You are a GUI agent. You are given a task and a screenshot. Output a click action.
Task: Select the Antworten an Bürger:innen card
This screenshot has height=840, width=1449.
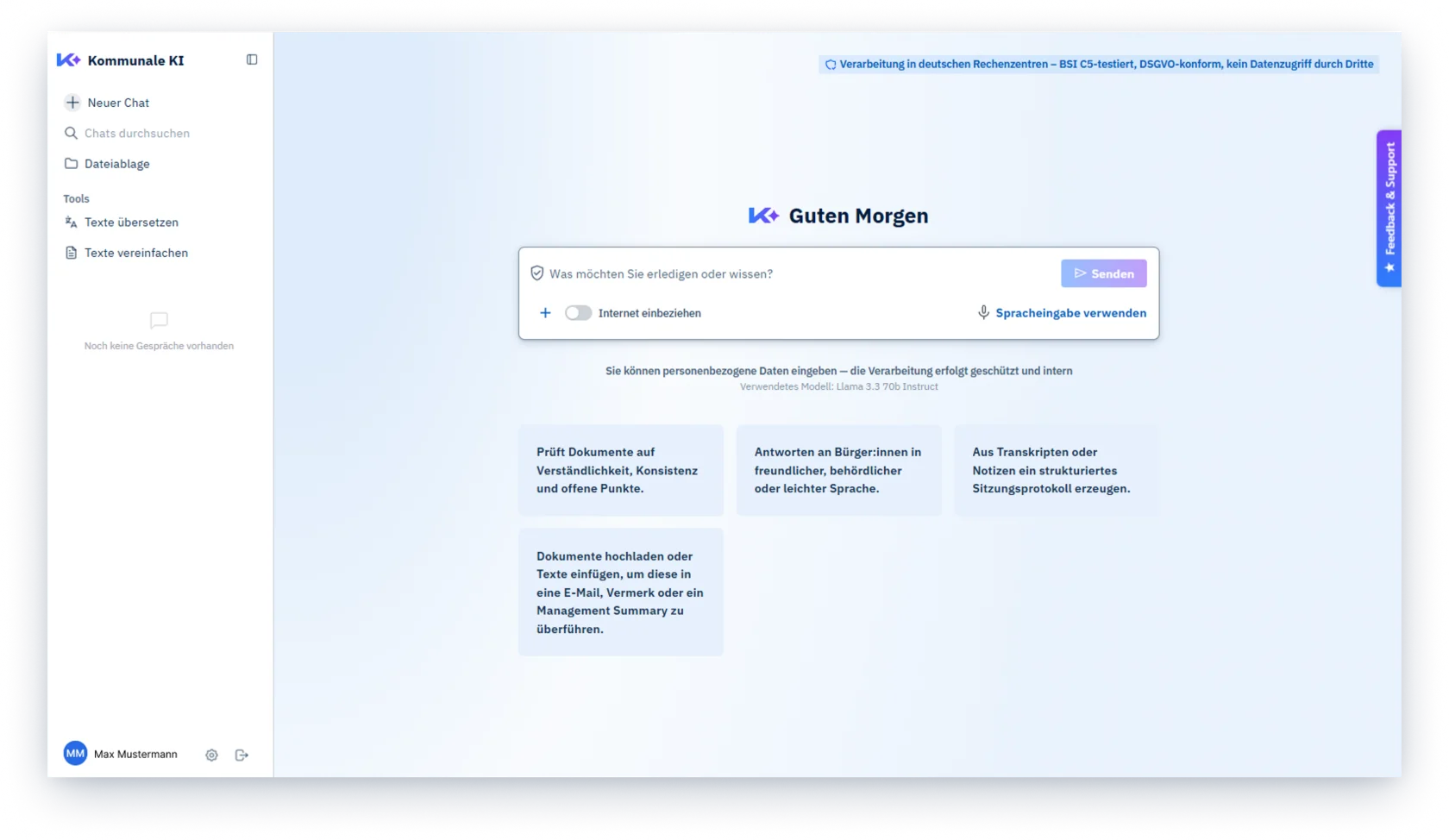pos(838,470)
